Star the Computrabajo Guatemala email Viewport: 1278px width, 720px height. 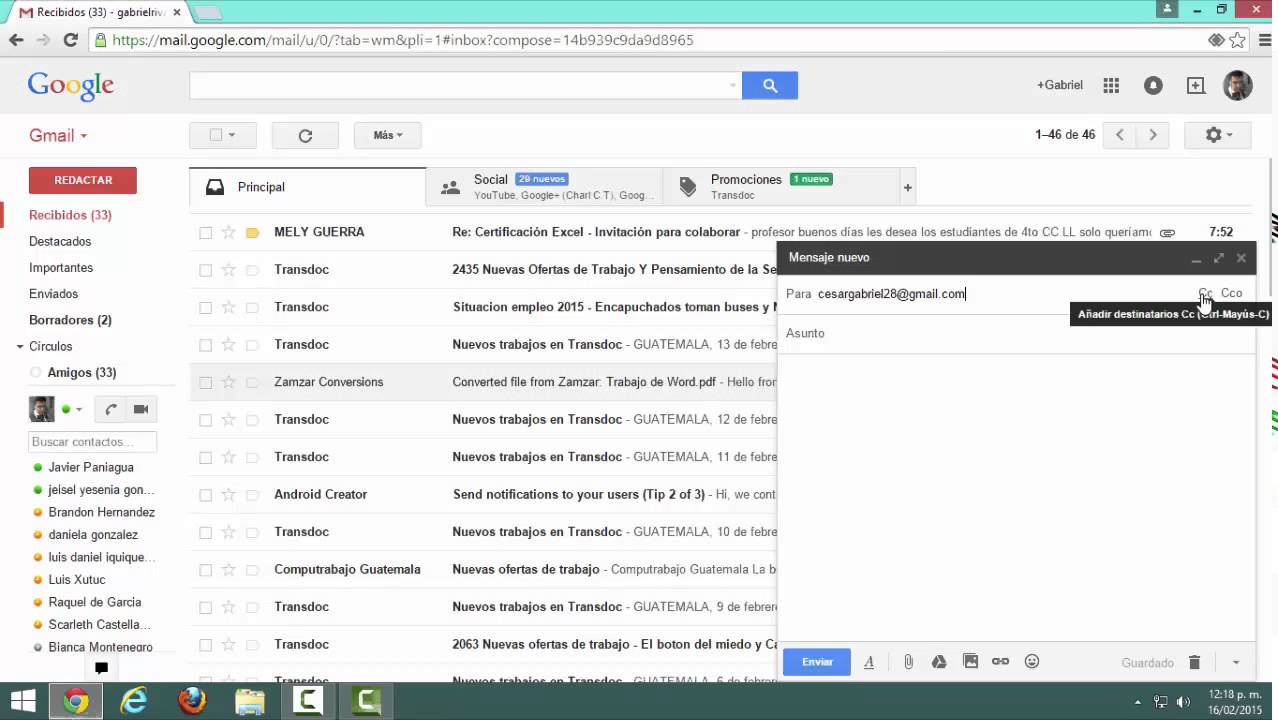tap(228, 570)
